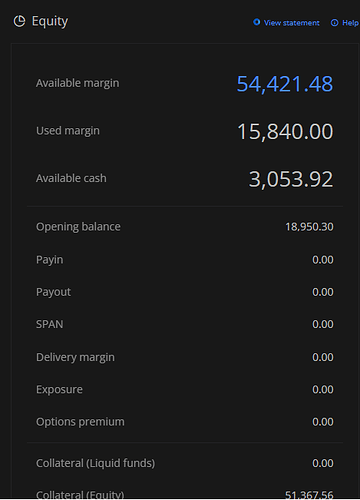
Task: Click the View statement circle icon
Action: tap(256, 22)
